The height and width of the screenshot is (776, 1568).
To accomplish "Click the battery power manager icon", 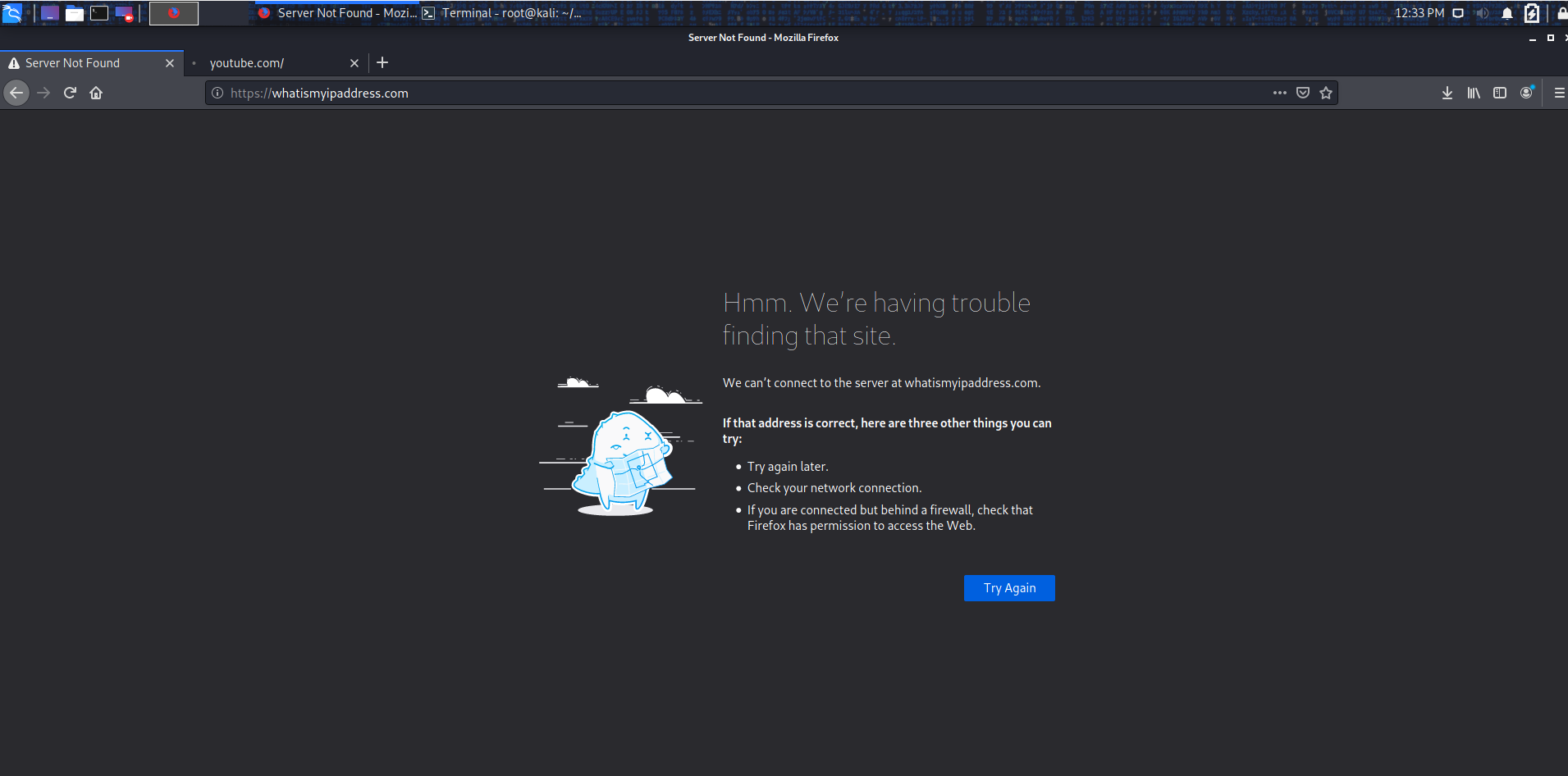I will (1532, 13).
